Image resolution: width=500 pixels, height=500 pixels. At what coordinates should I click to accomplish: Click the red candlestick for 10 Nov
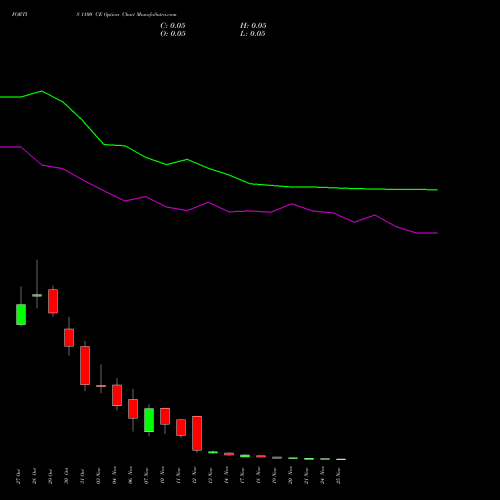pyautogui.click(x=165, y=416)
